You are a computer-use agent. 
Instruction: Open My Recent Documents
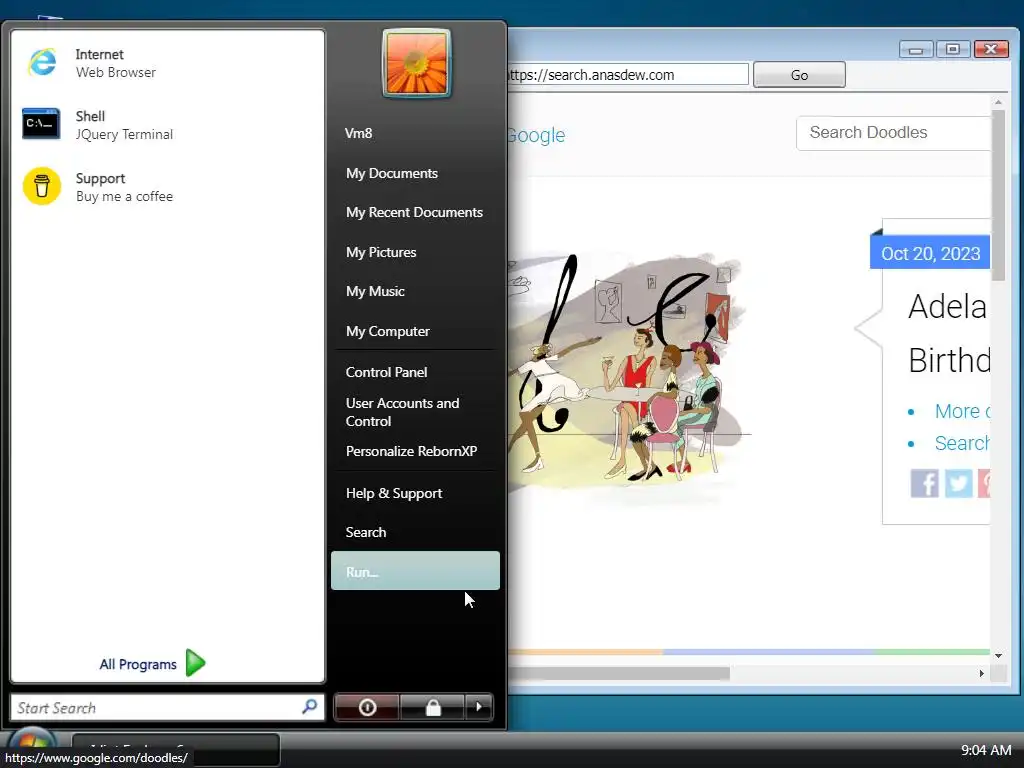pos(414,212)
